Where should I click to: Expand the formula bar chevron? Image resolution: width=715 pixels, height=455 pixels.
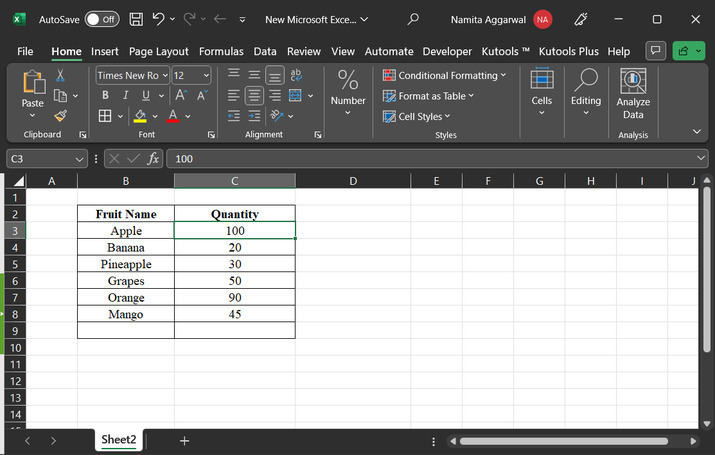point(702,158)
